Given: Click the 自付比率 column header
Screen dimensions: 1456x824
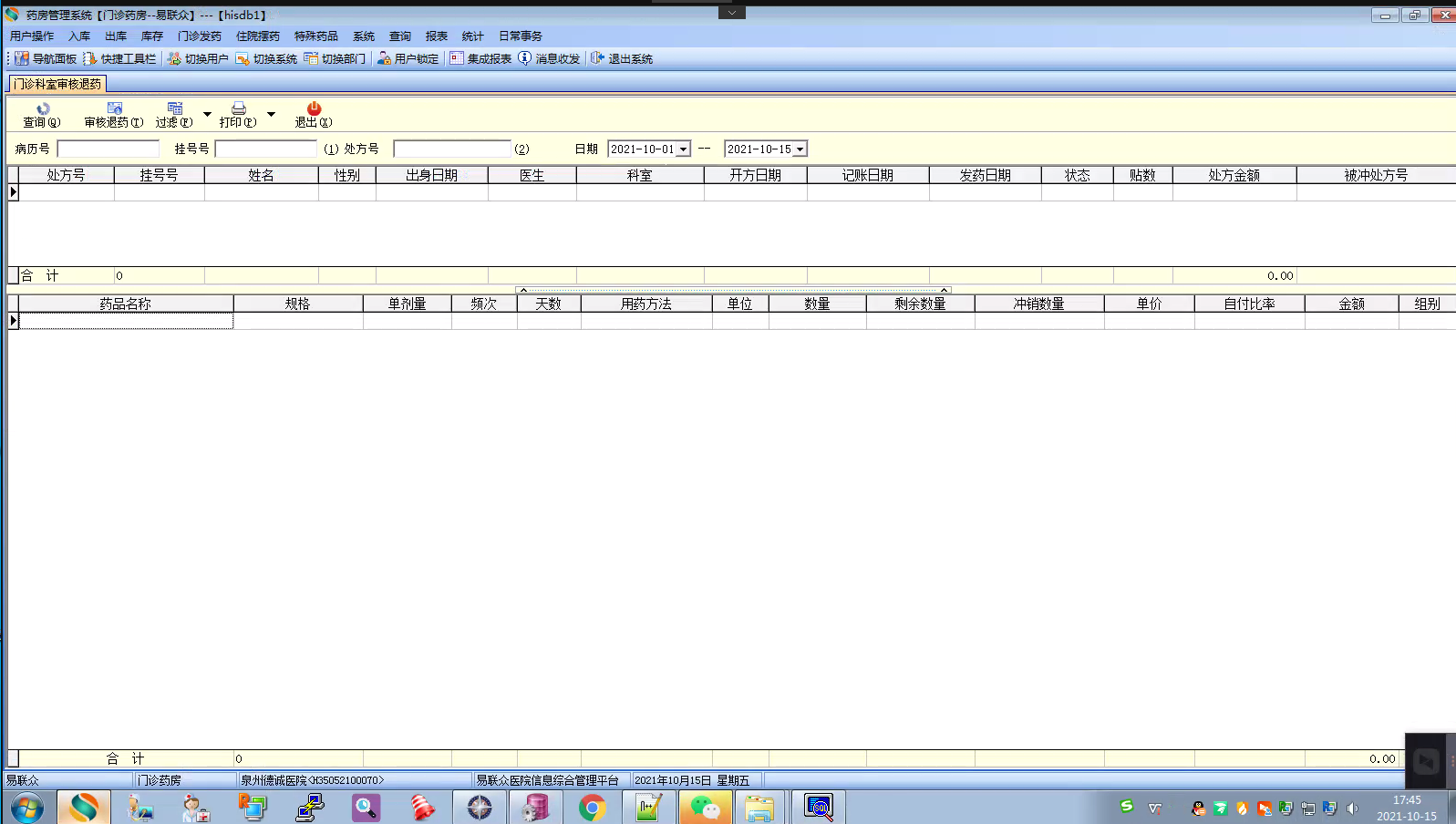Looking at the screenshot, I should tap(1250, 304).
